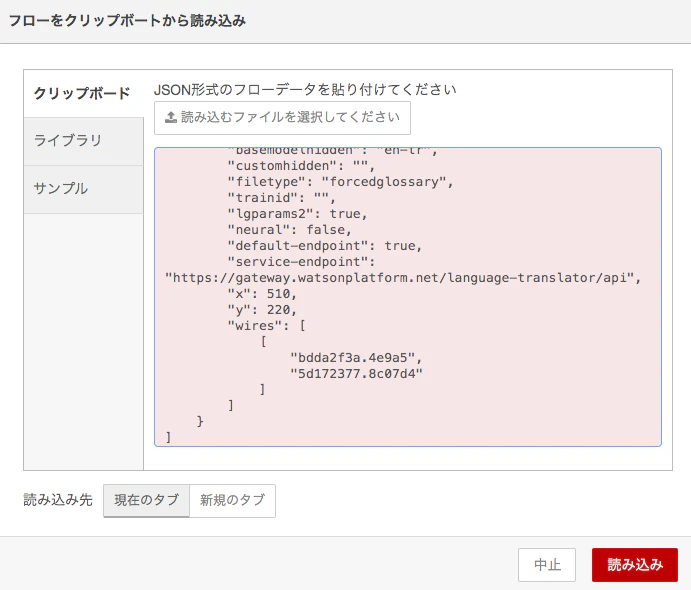The image size is (691, 590).
Task: Click the "bdda2f3a.4e9a5" wire id text
Action: pos(356,358)
